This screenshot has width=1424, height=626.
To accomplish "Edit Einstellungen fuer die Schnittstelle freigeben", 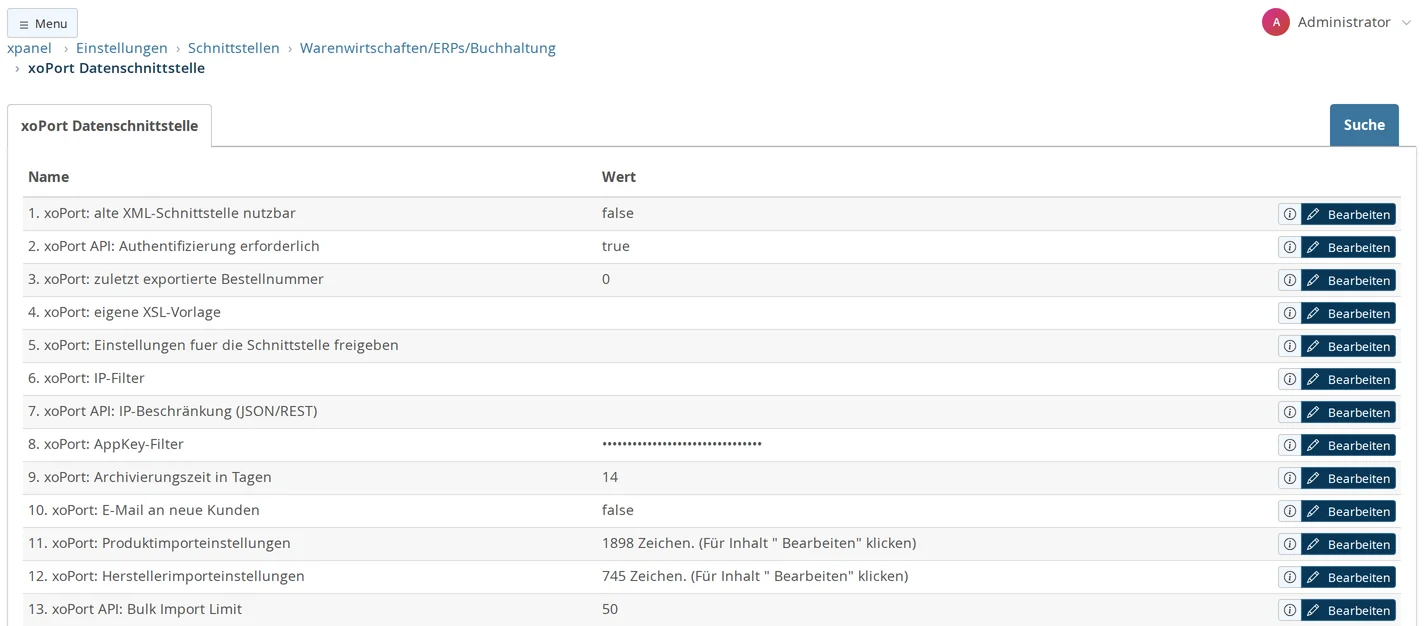I will point(1348,346).
